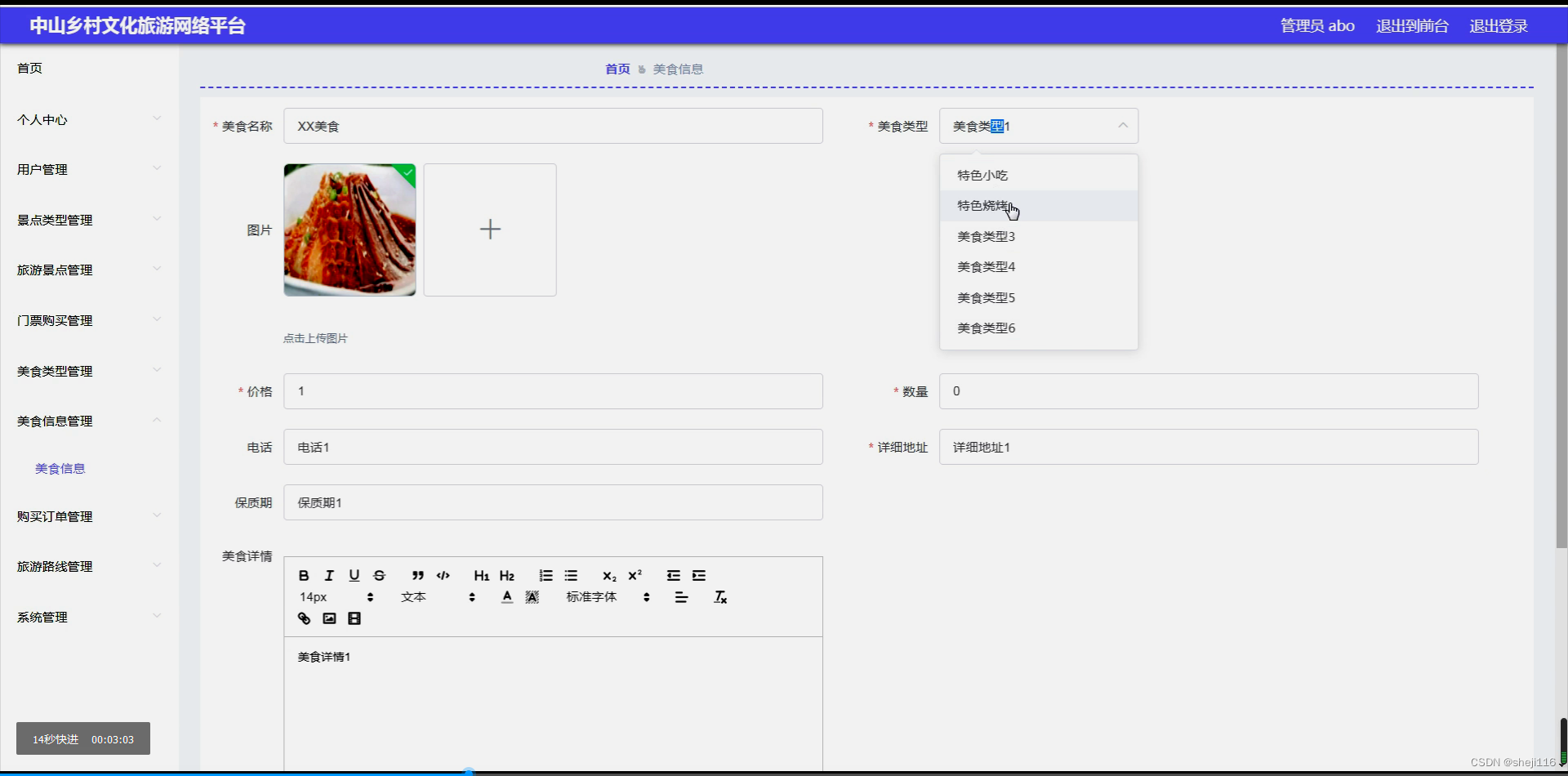Image resolution: width=1568 pixels, height=776 pixels.
Task: Open 首页 via the breadcrumb link
Action: point(617,69)
